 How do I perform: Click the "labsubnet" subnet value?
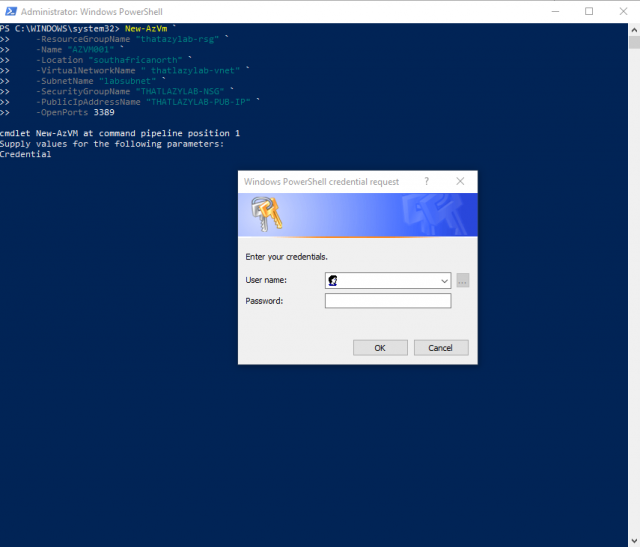127,81
